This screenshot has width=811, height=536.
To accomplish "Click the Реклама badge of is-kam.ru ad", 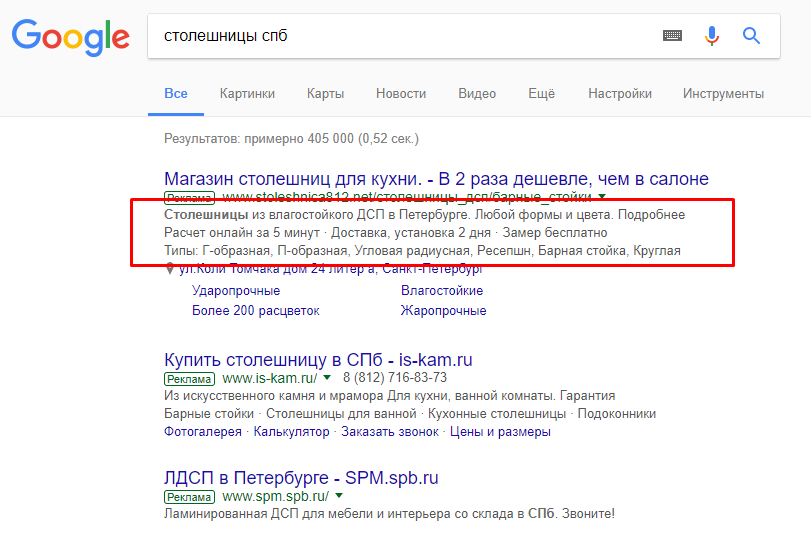I will [189, 379].
